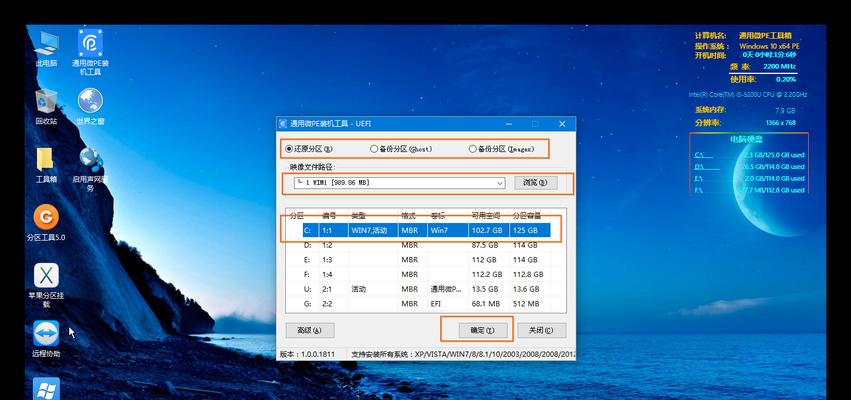
Task: Close the dialog with the X button
Action: click(562, 124)
